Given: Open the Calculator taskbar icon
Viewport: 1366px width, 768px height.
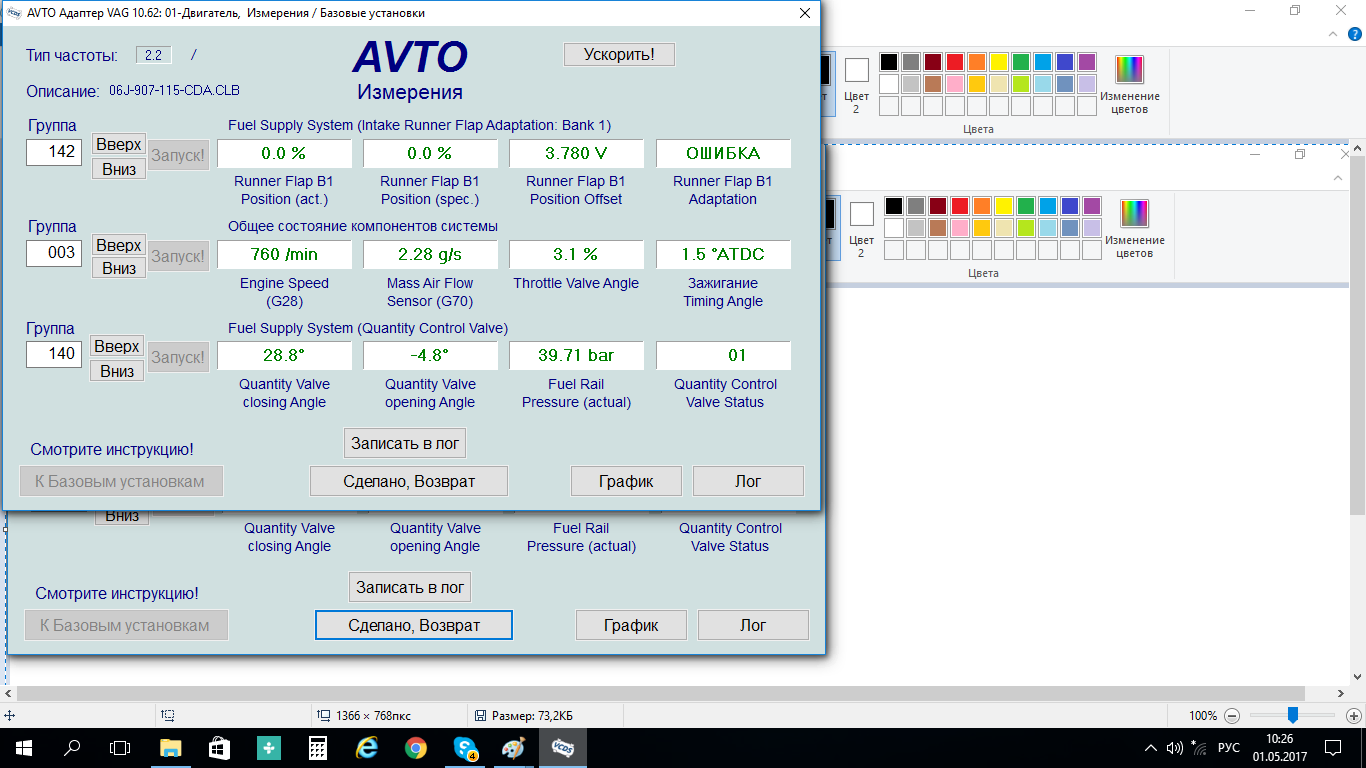Looking at the screenshot, I should pyautogui.click(x=318, y=747).
